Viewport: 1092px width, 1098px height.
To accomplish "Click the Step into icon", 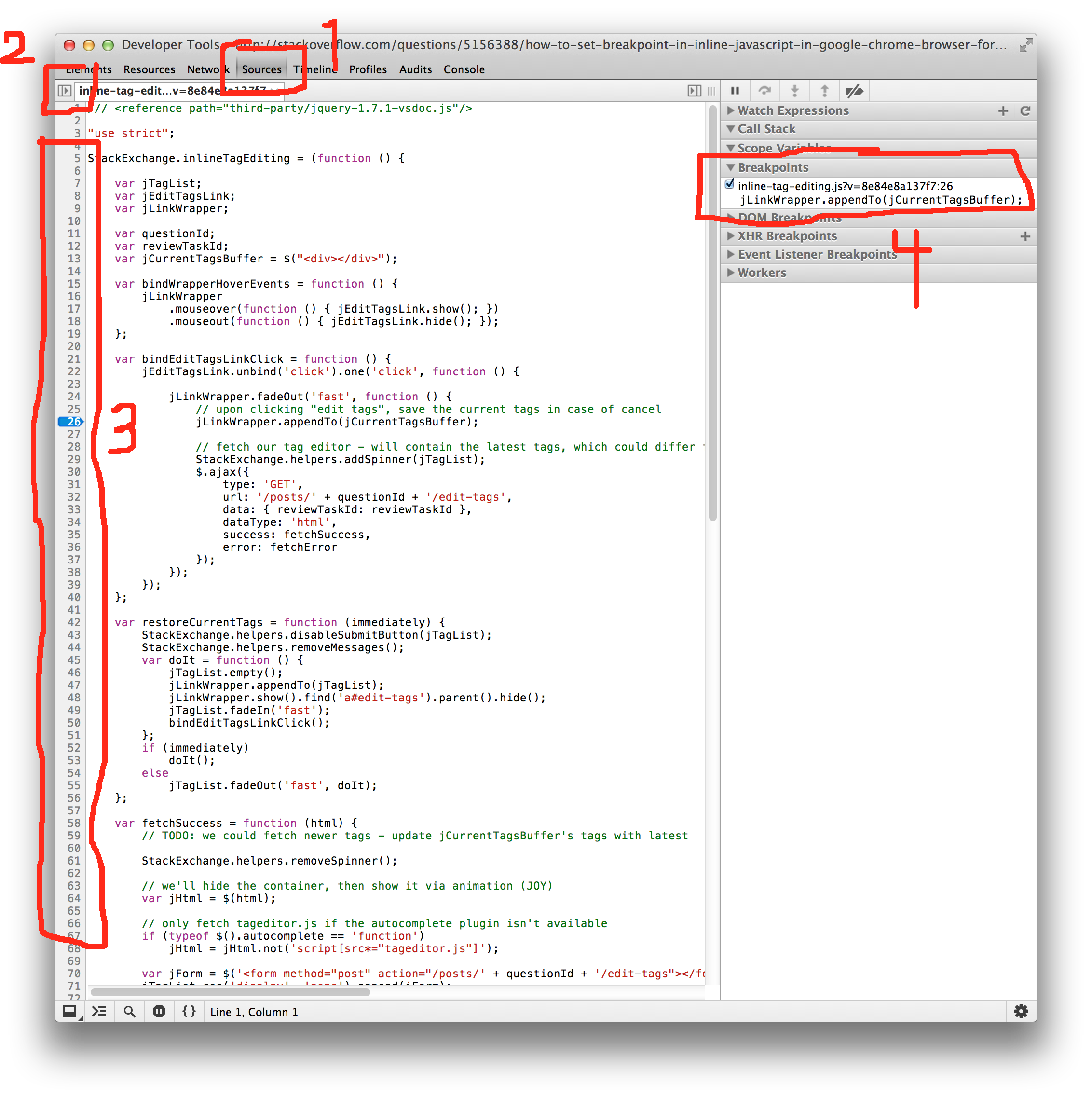I will click(795, 91).
